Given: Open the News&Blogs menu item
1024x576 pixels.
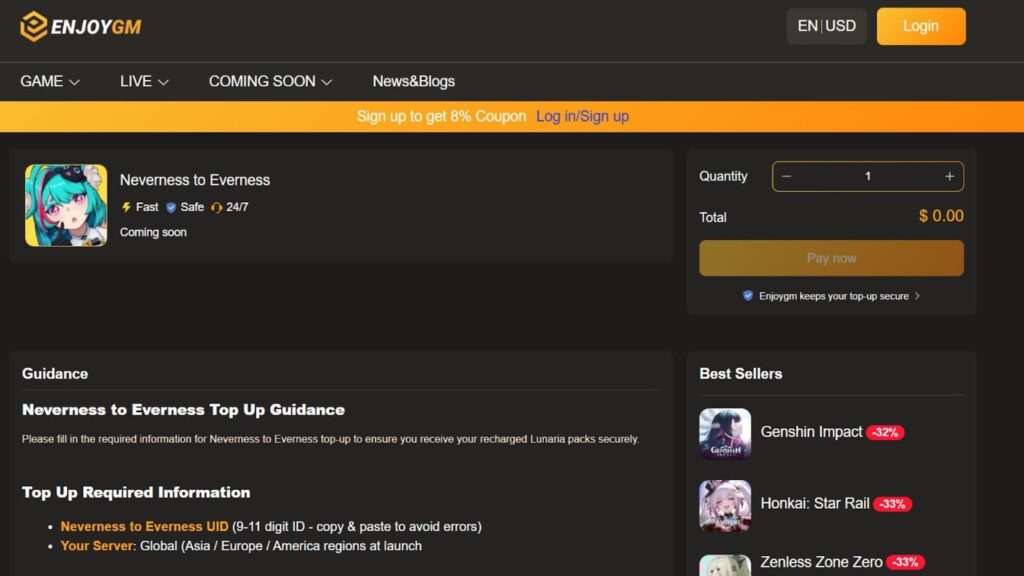Looking at the screenshot, I should point(413,81).
